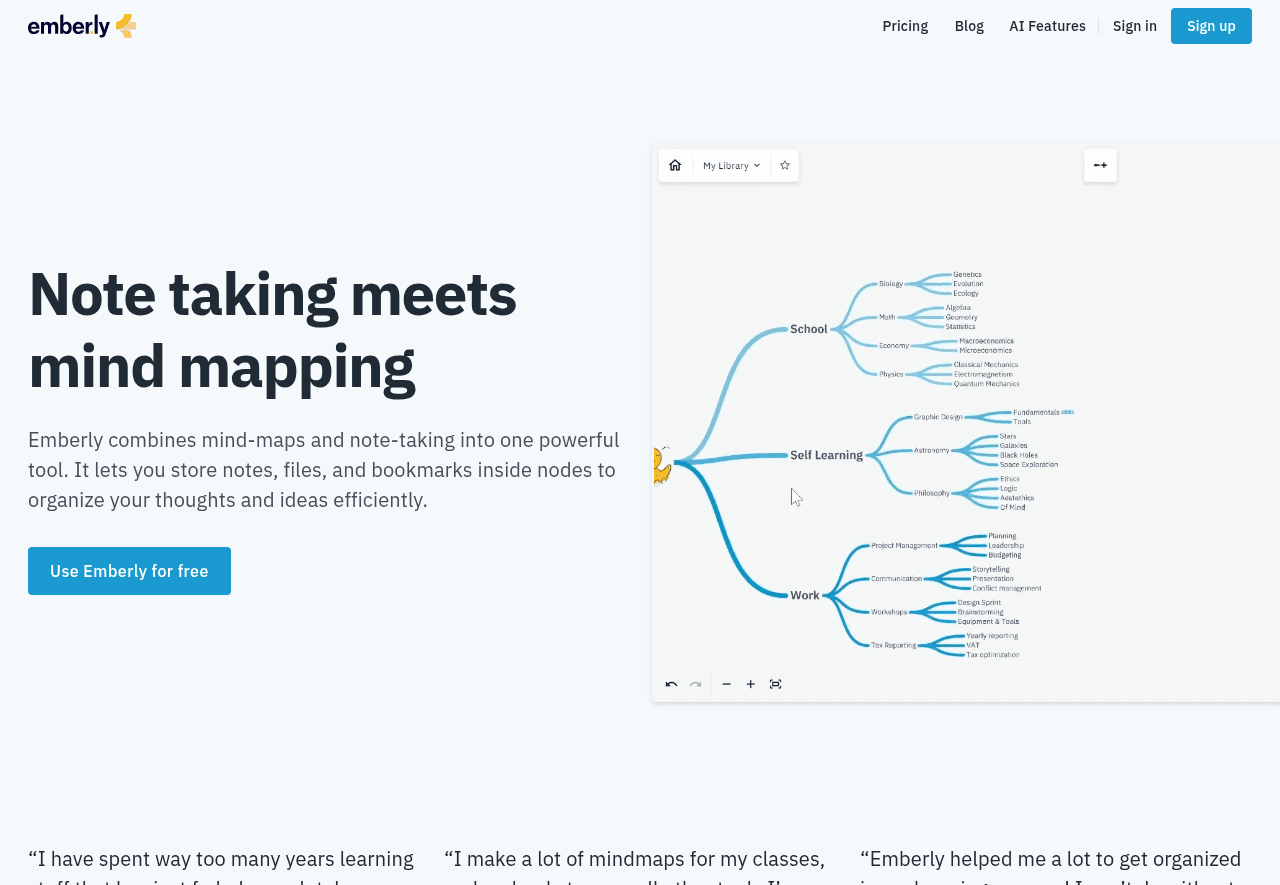1280x885 pixels.
Task: Select the Work node in the mind map
Action: coord(804,595)
